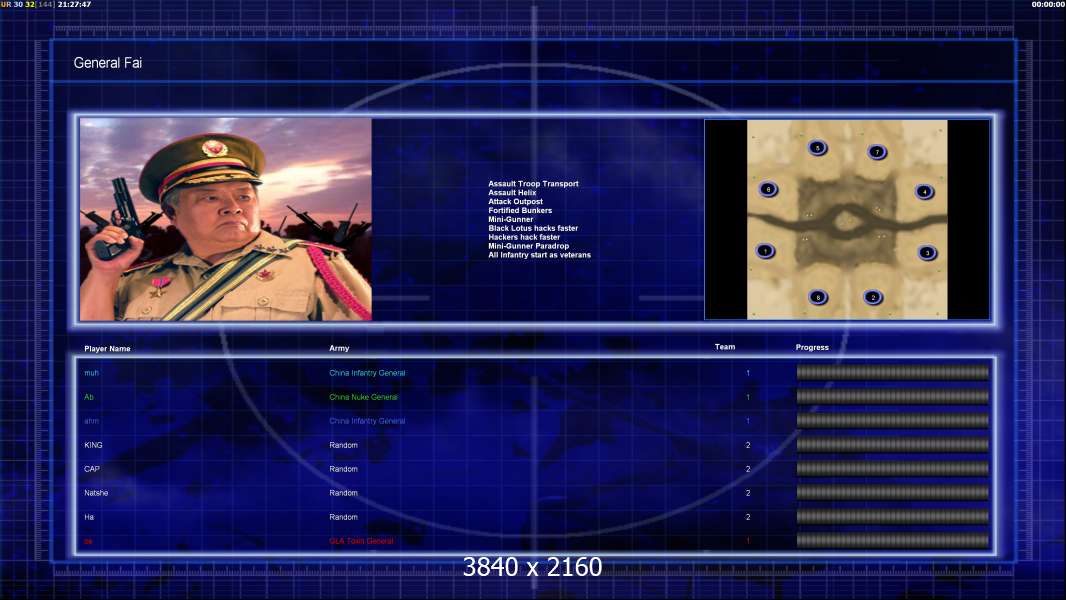This screenshot has width=1066, height=600.
Task: Click the 'Random' army in Ha's row
Action: pyautogui.click(x=343, y=517)
